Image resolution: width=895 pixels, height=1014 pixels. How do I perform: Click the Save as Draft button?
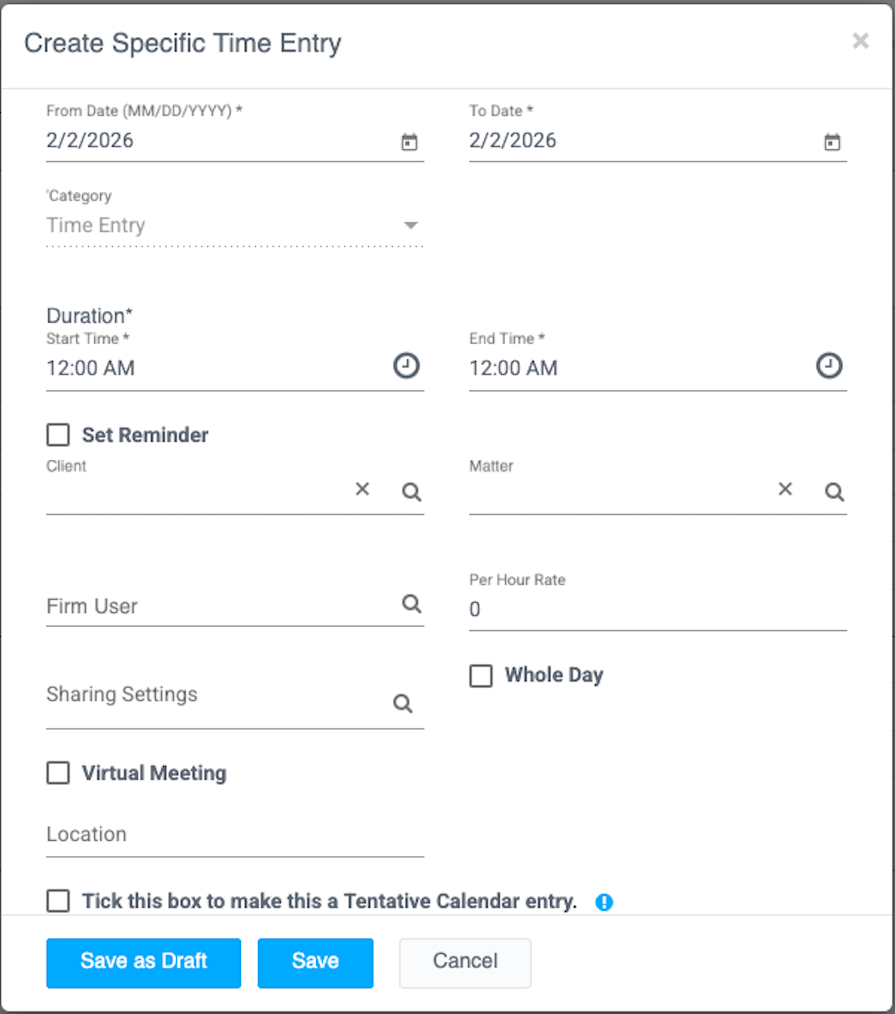coord(143,962)
